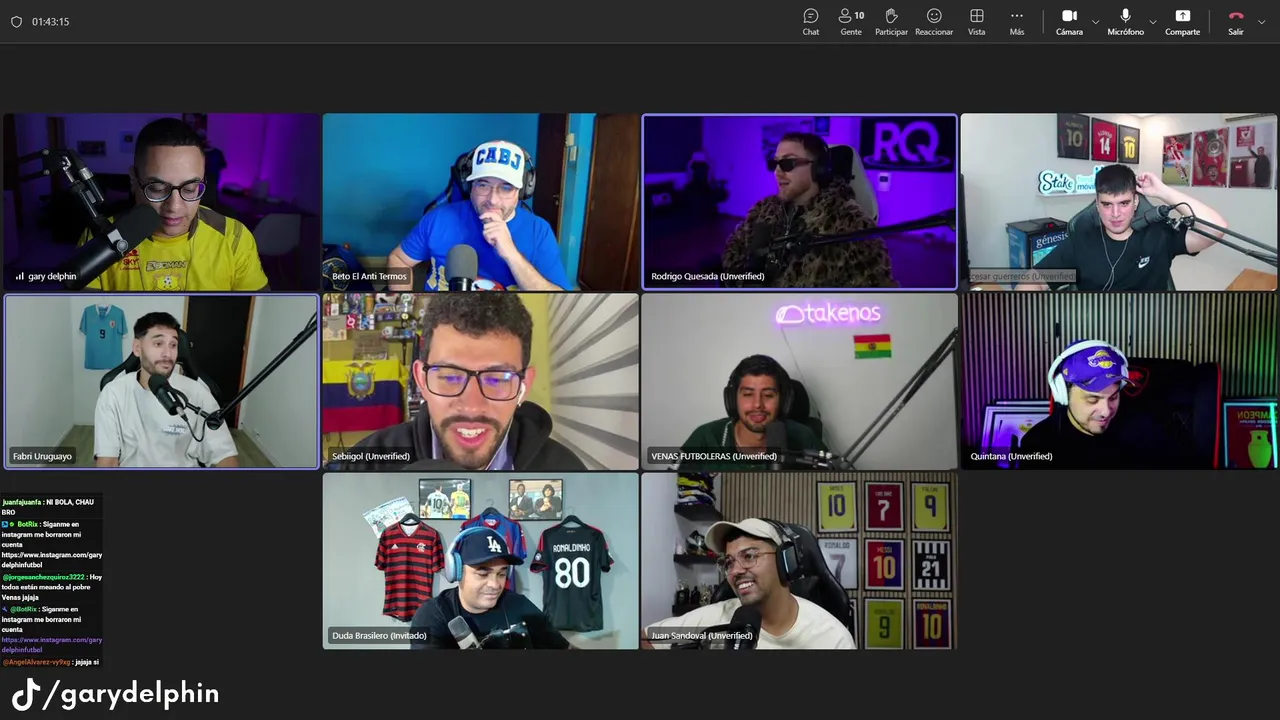Open the Reaccionar emoji menu

(934, 22)
